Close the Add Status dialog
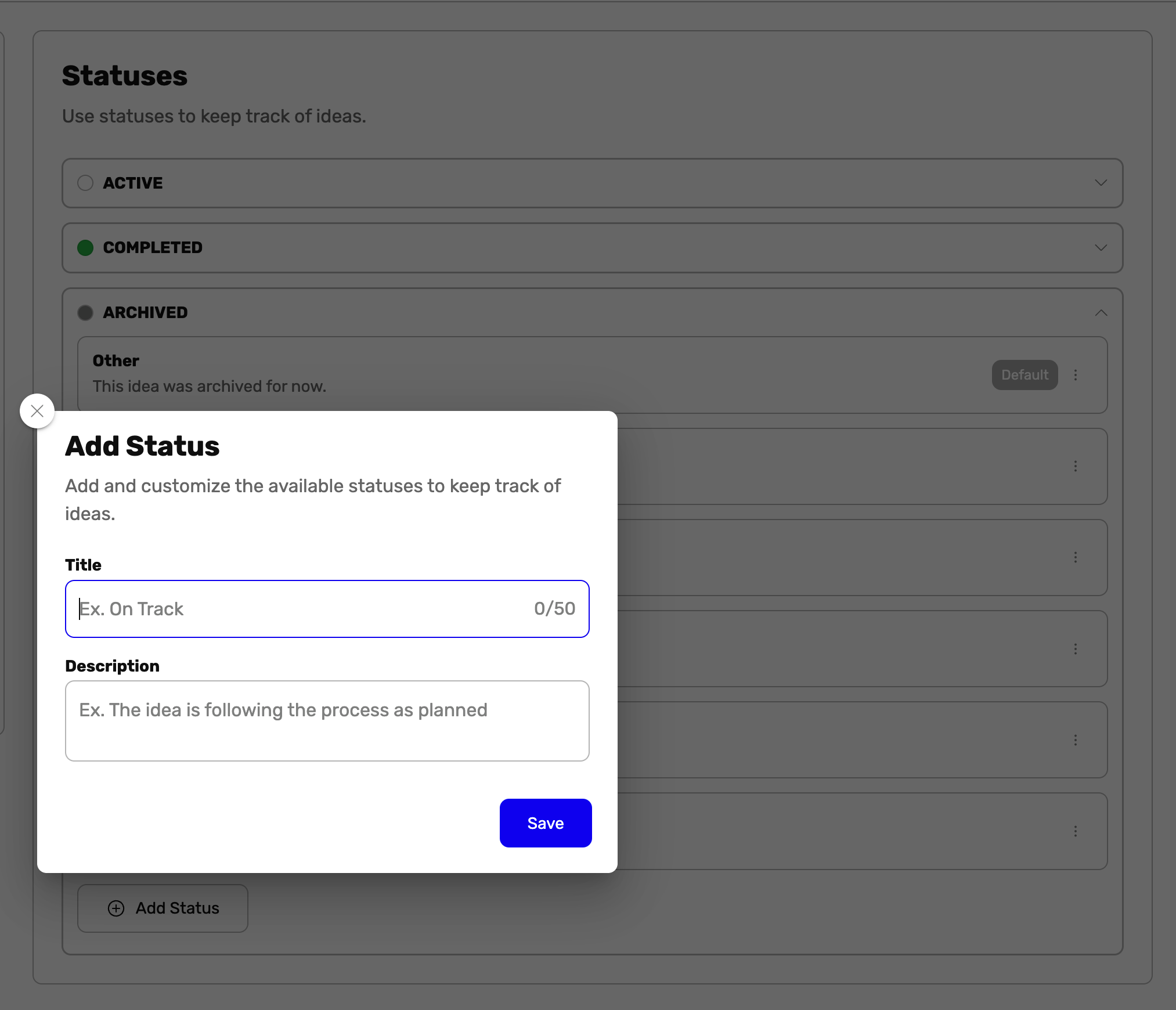 tap(37, 411)
